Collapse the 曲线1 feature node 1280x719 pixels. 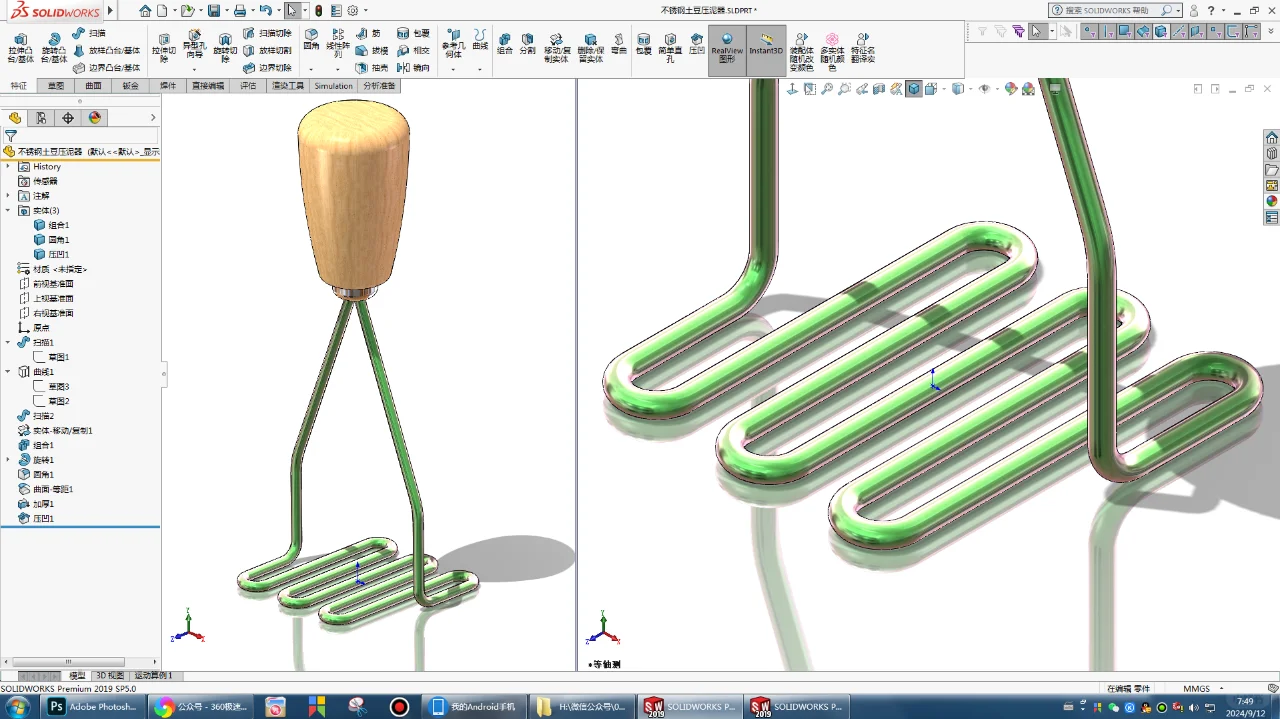click(8, 372)
